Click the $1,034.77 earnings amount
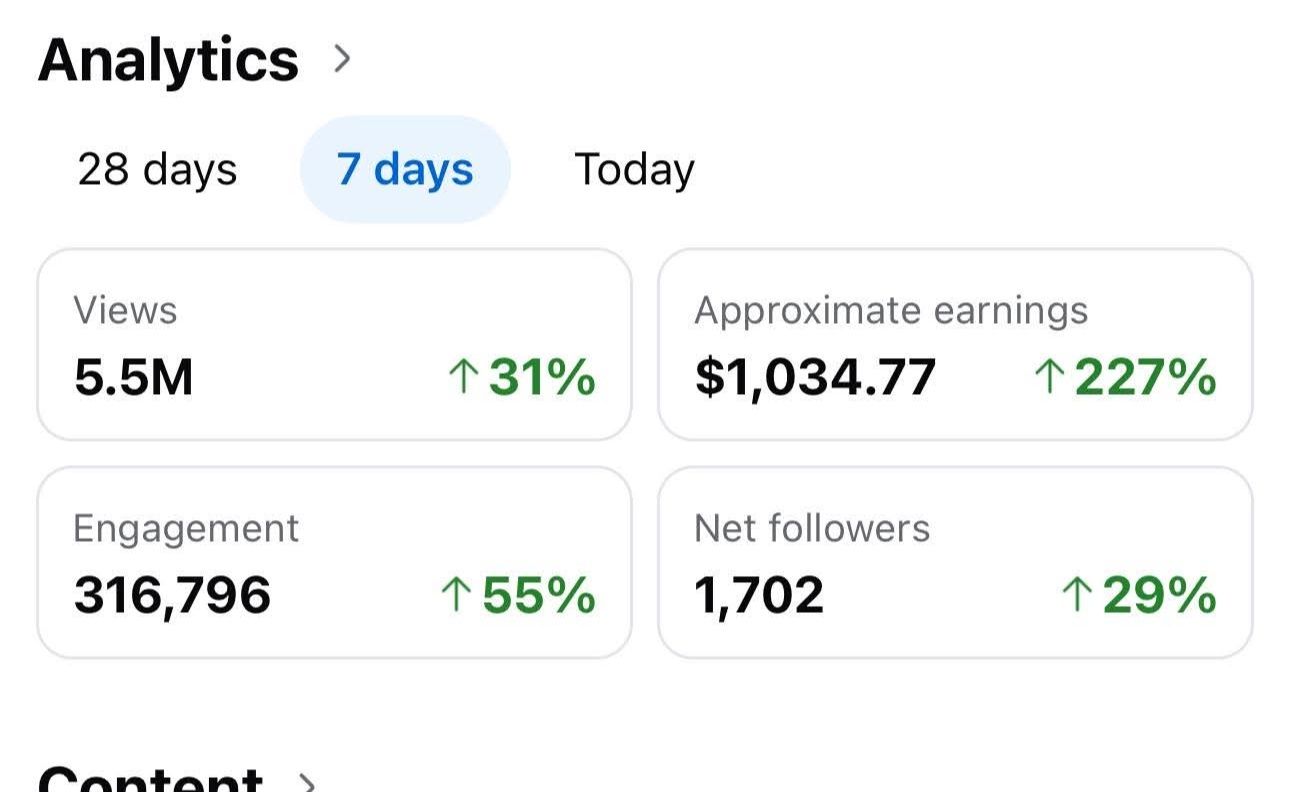Screen dimensions: 1290x792 [x=815, y=378]
